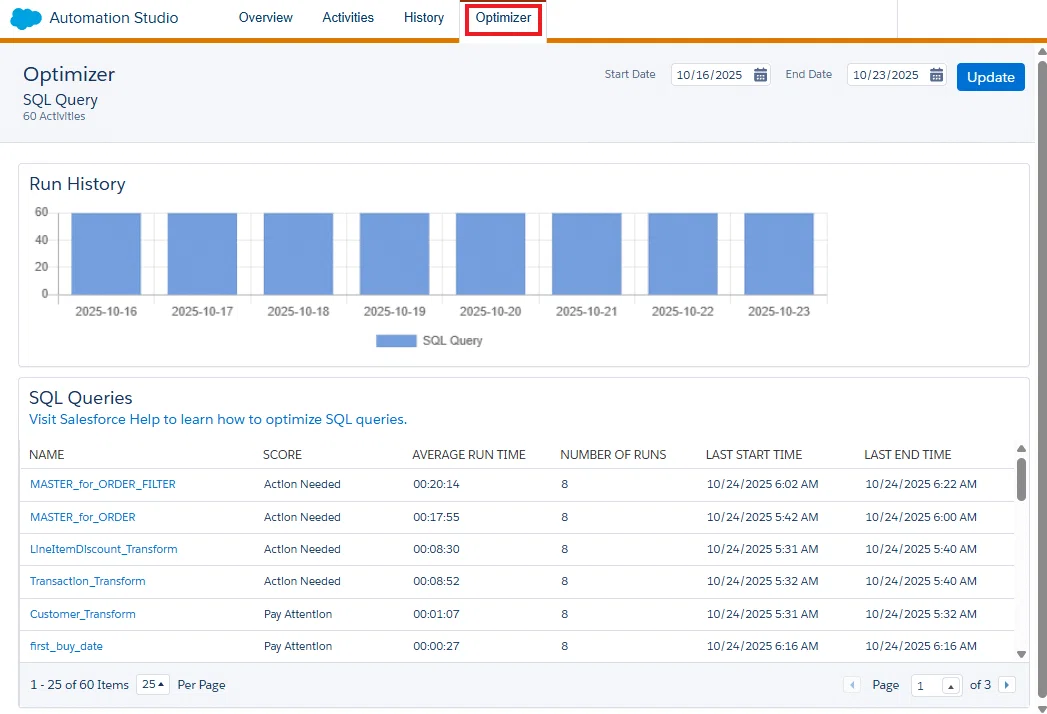Open Salesforce Help optimize SQL queries link
The image size is (1047, 714).
[x=218, y=419]
